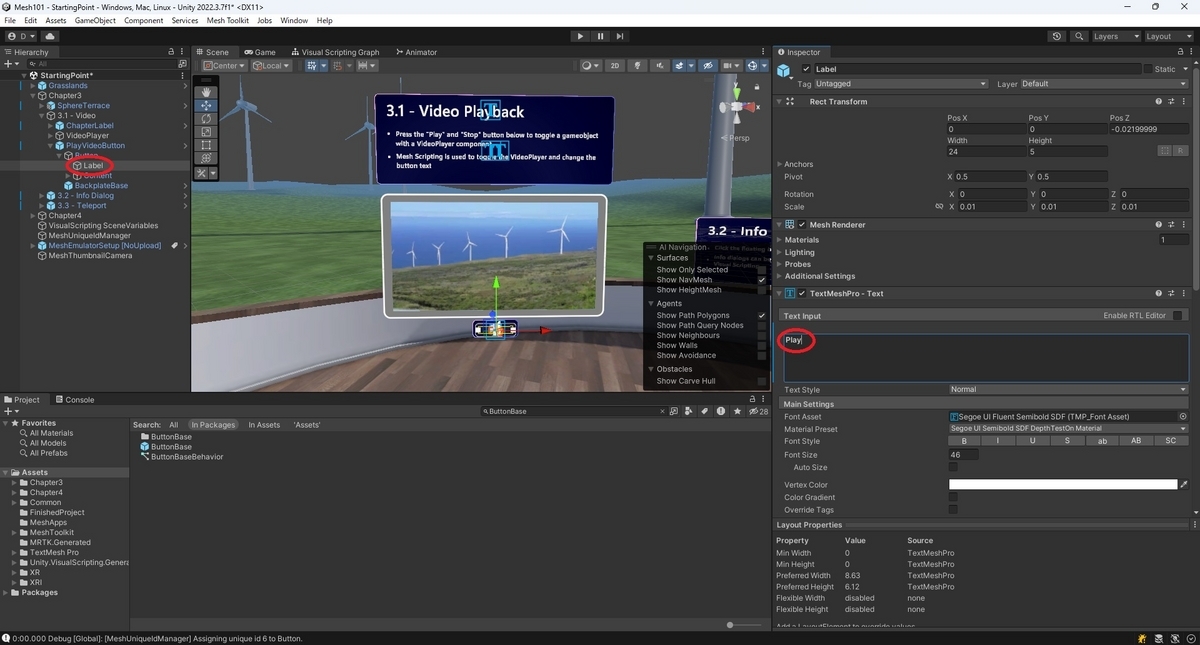This screenshot has width=1200, height=645.
Task: Open cloud services icon
Action: (50, 36)
